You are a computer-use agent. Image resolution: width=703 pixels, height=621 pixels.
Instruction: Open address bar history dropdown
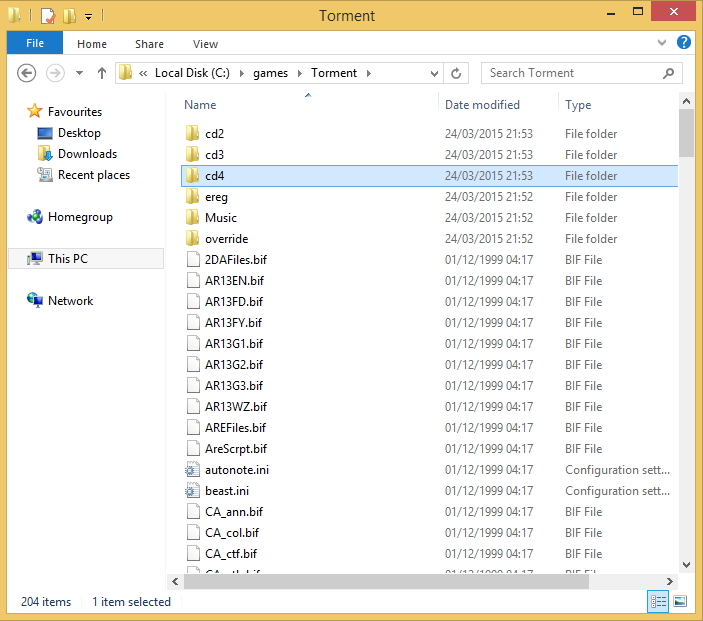(434, 73)
